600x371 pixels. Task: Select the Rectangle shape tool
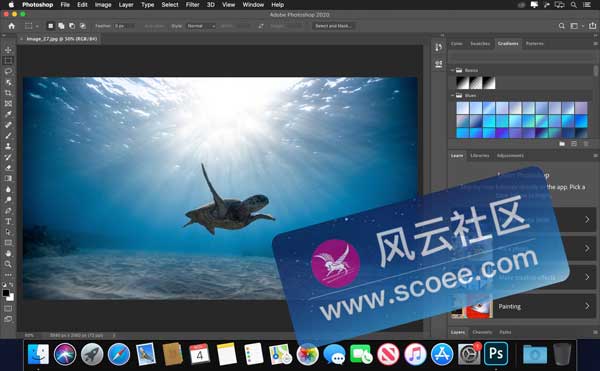click(x=8, y=242)
